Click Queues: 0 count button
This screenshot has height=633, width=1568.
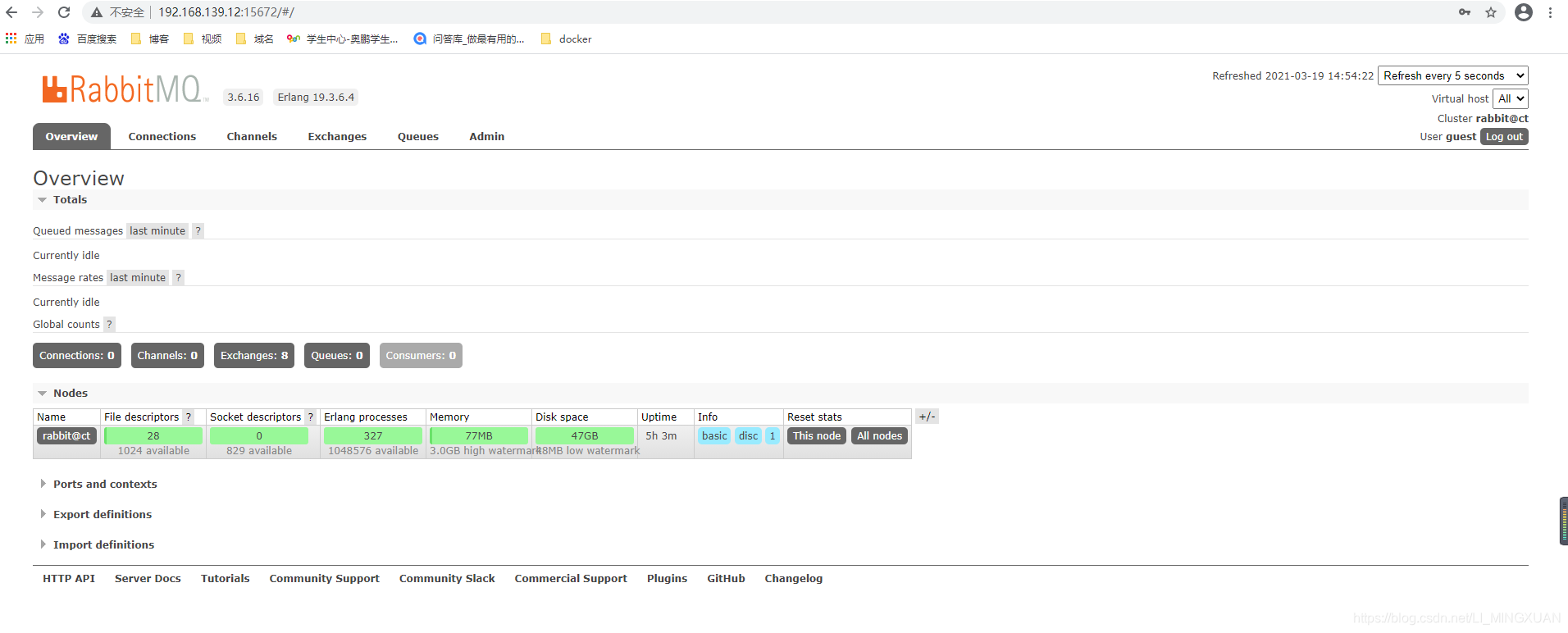(x=337, y=355)
